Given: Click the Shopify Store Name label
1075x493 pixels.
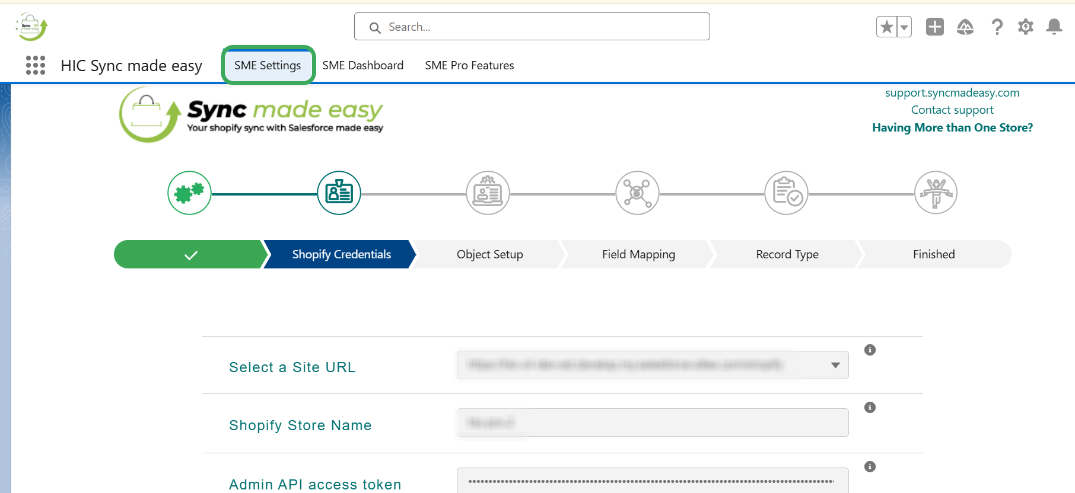Looking at the screenshot, I should tap(300, 425).
